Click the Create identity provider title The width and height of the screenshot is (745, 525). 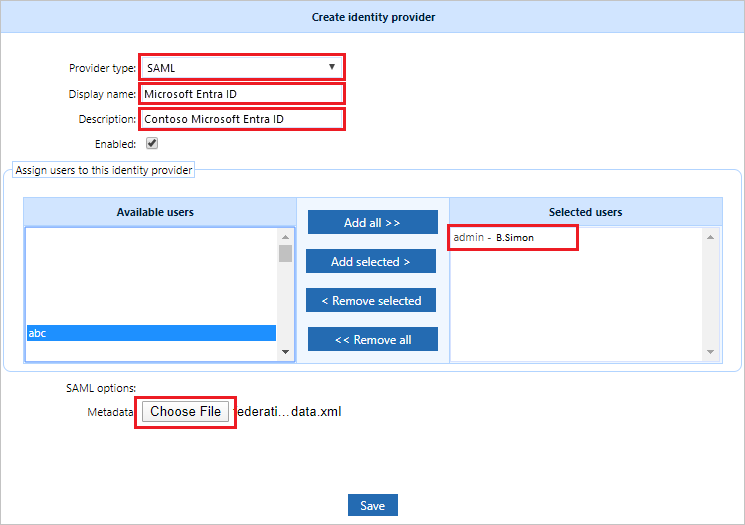point(373,17)
